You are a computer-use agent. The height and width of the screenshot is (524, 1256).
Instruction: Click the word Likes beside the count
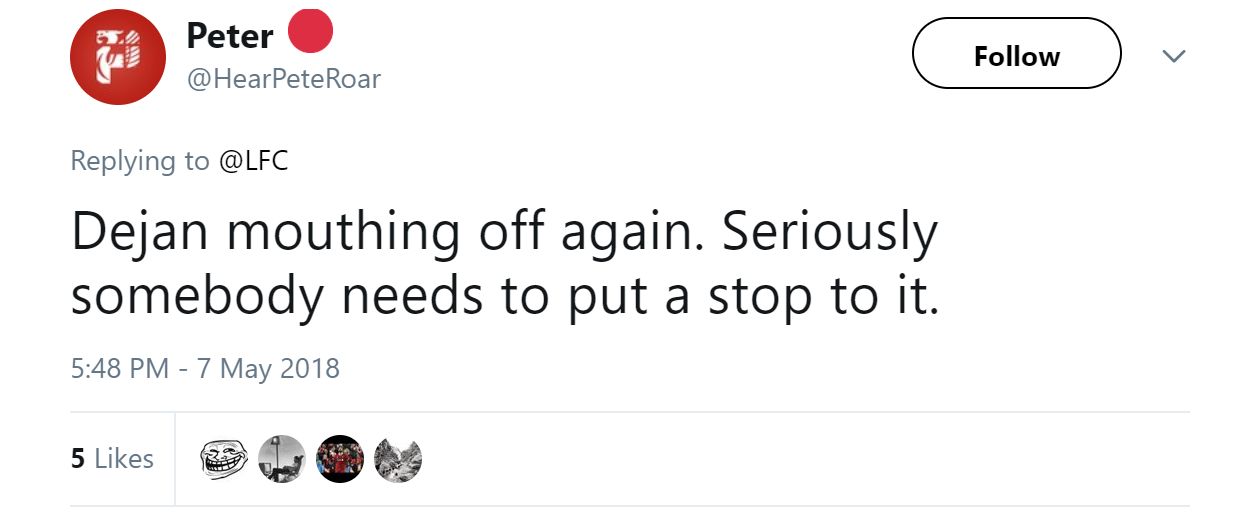pos(124,459)
